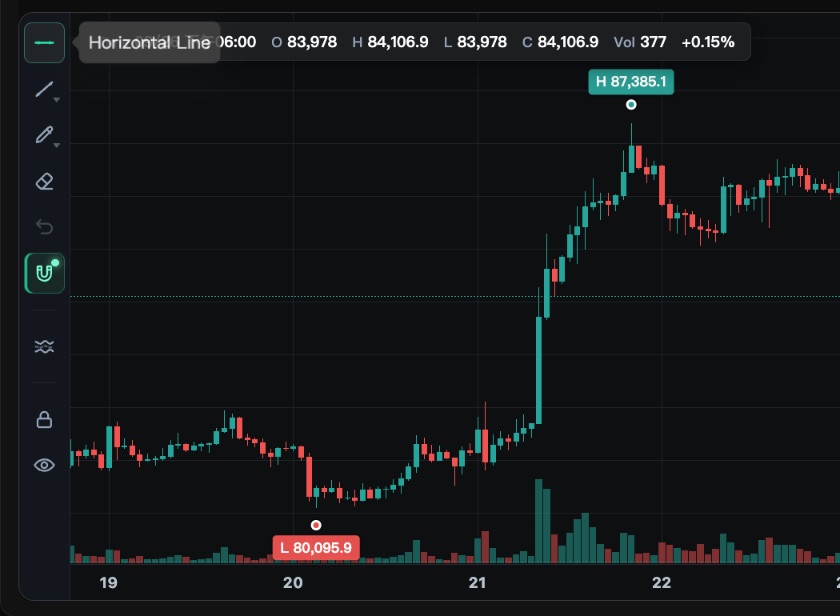The image size is (840, 616).
Task: Toggle drawings visibility eye icon
Action: click(x=44, y=465)
